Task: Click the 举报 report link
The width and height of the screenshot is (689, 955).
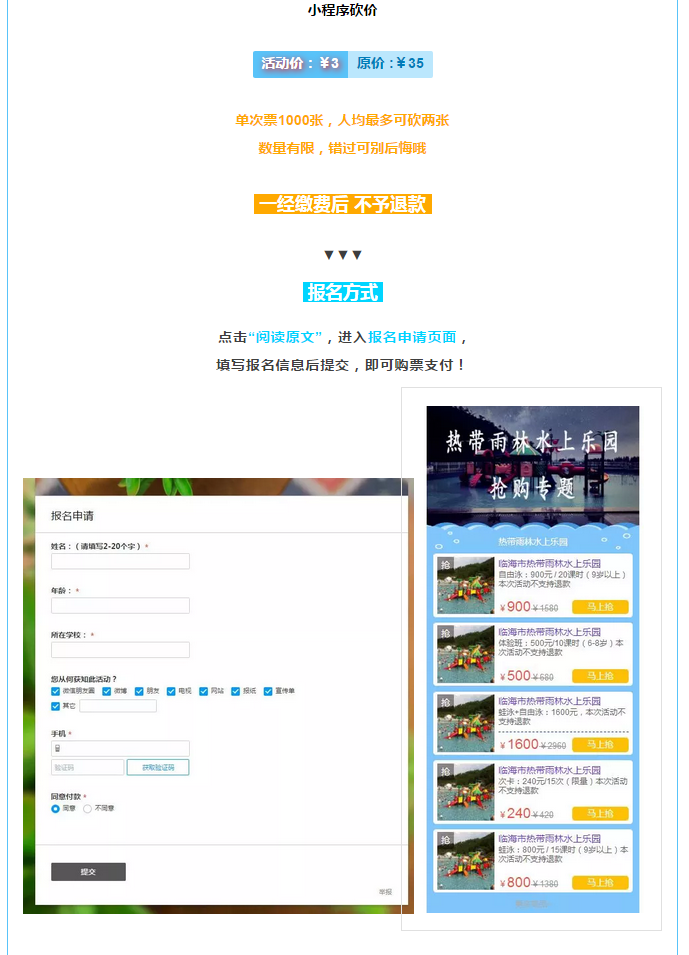Action: [x=385, y=892]
